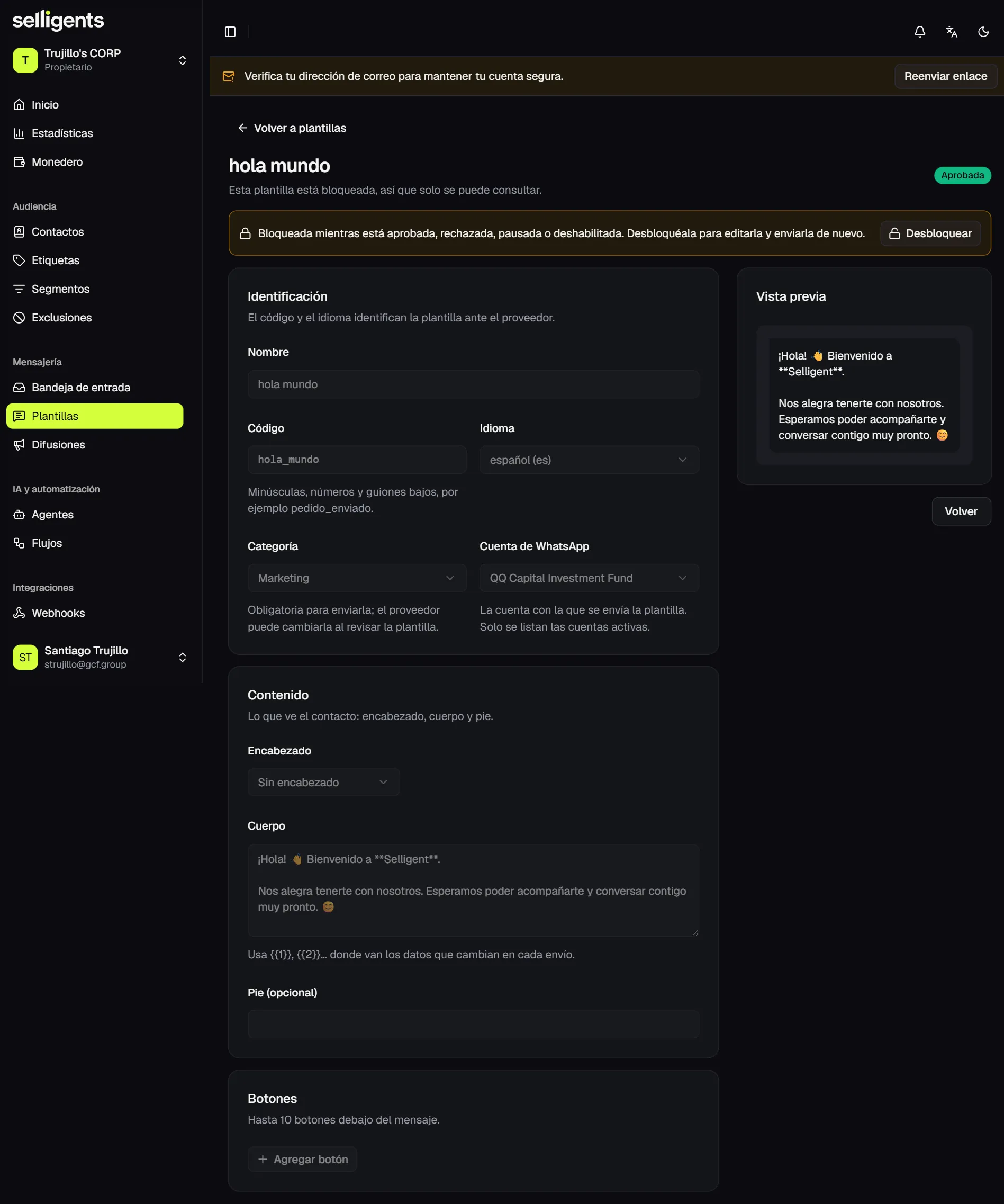The width and height of the screenshot is (1004, 1204).
Task: Click the Etiquetas tag icon
Action: coord(19,260)
